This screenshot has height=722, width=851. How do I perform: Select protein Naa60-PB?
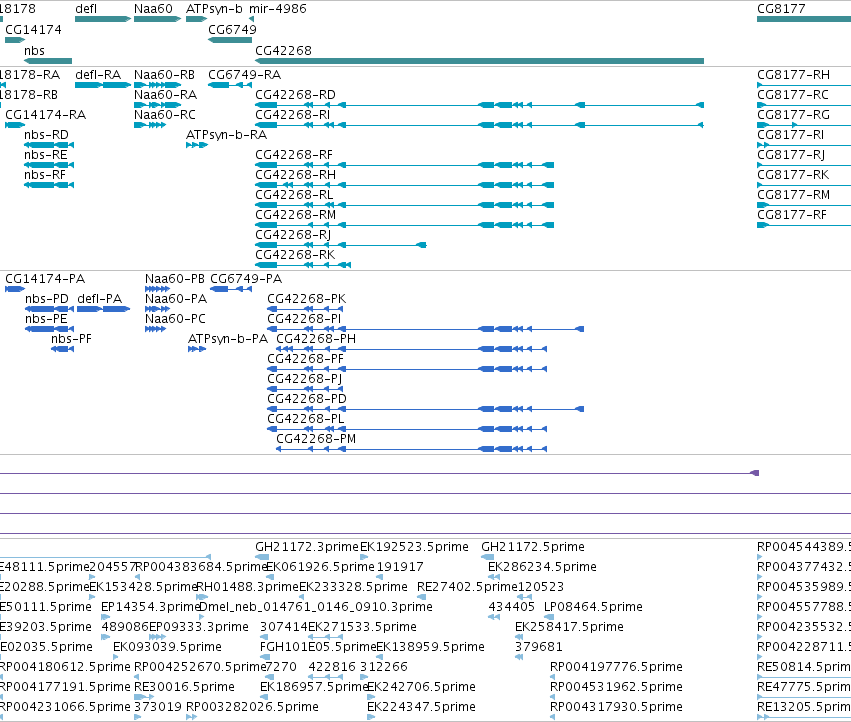coord(175,279)
